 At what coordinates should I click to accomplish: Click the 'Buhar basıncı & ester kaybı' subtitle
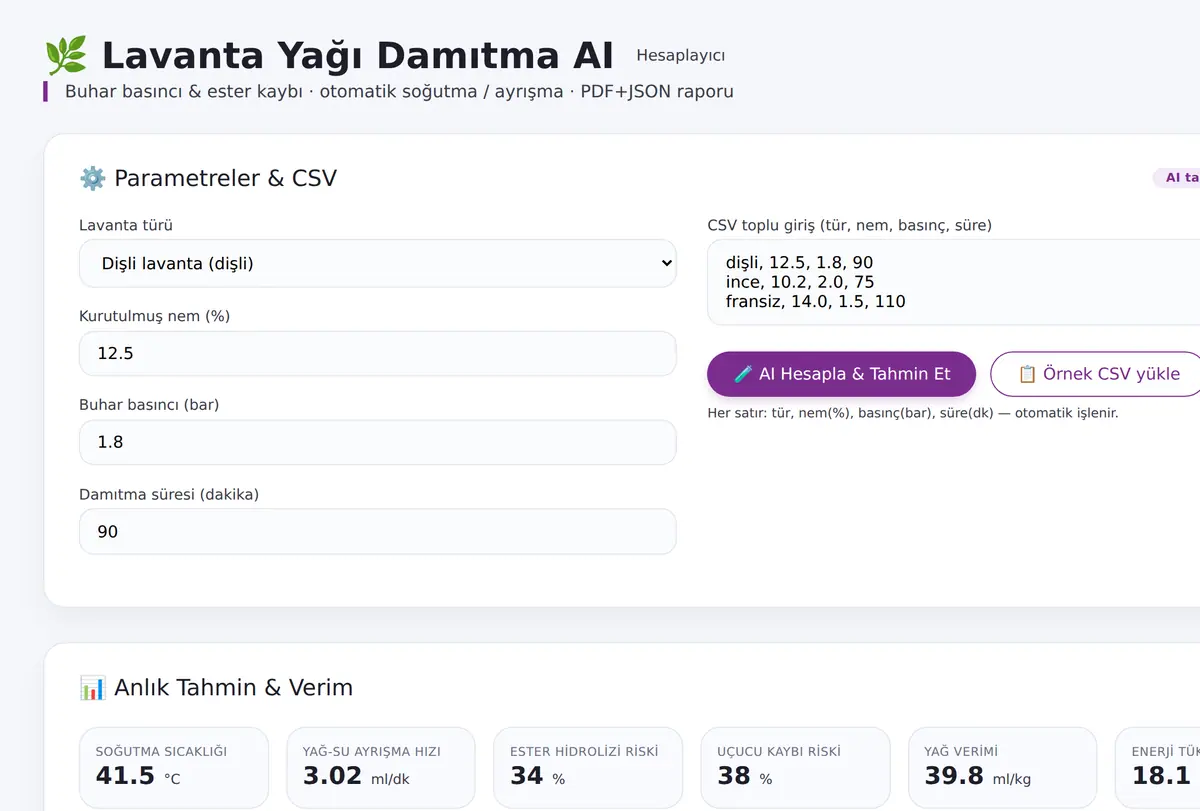click(399, 91)
